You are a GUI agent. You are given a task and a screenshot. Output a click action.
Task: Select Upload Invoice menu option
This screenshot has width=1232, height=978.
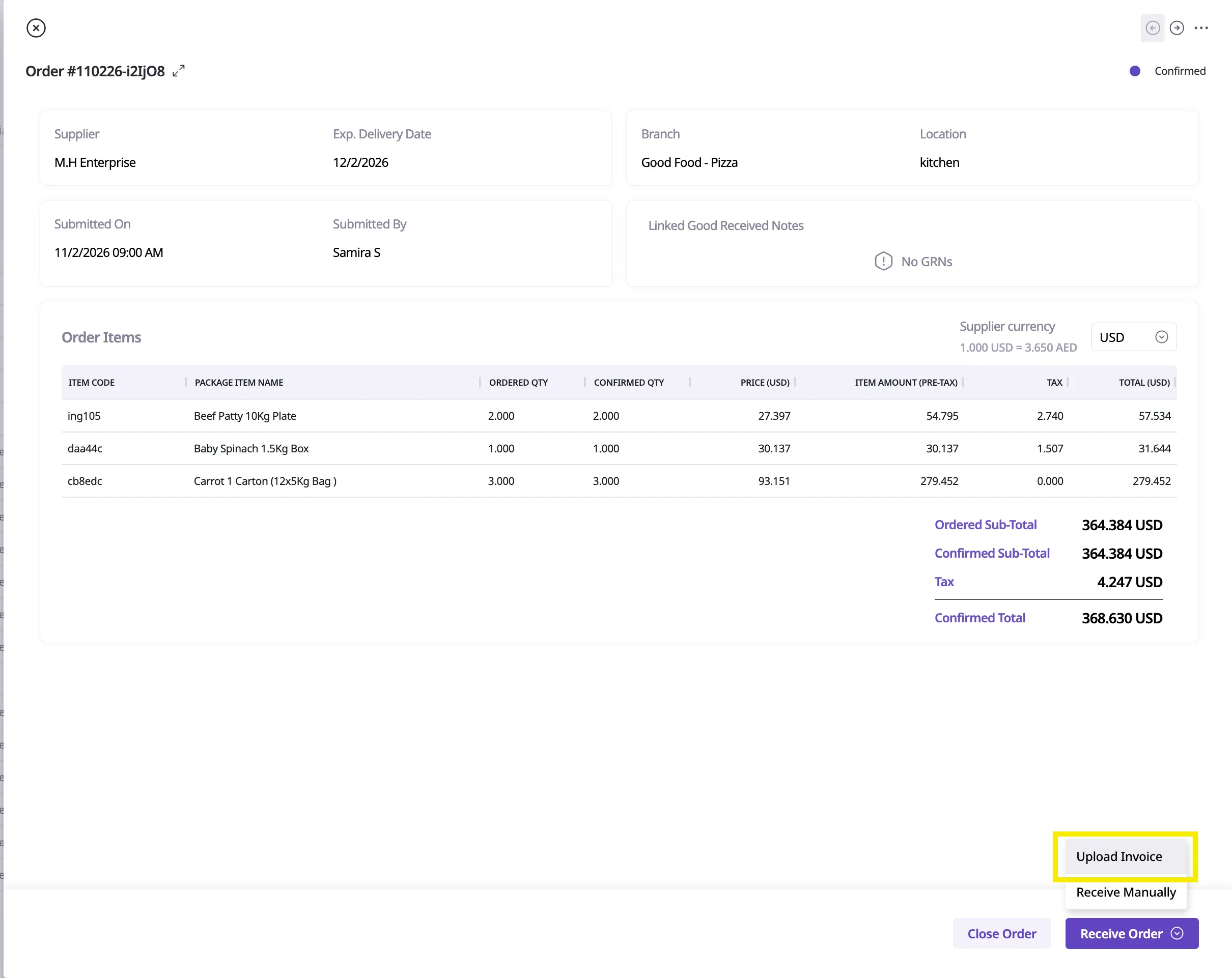pos(1119,856)
